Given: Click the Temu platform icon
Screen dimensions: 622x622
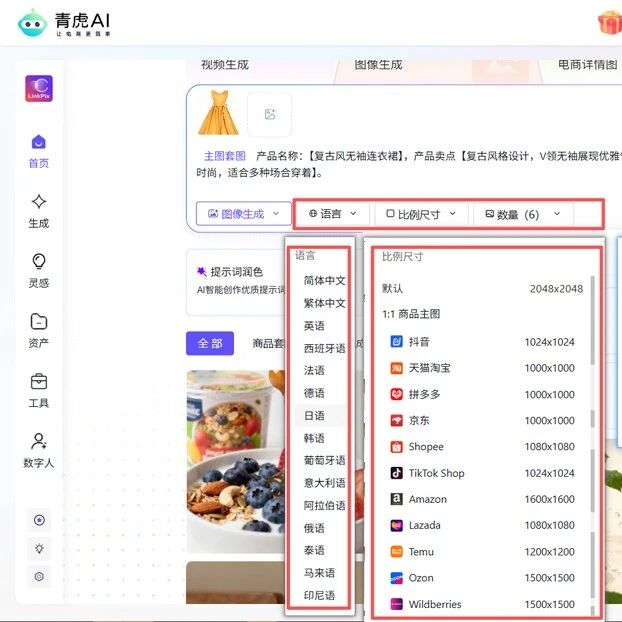Looking at the screenshot, I should click(396, 552).
